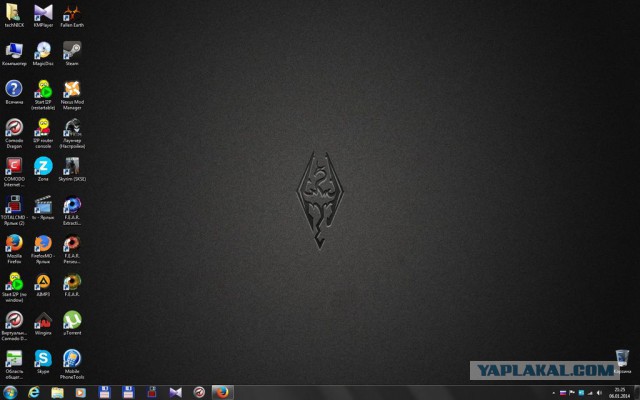Select the plain F.E.A.R. desktop shortcut
640x400 pixels.
tap(72, 284)
